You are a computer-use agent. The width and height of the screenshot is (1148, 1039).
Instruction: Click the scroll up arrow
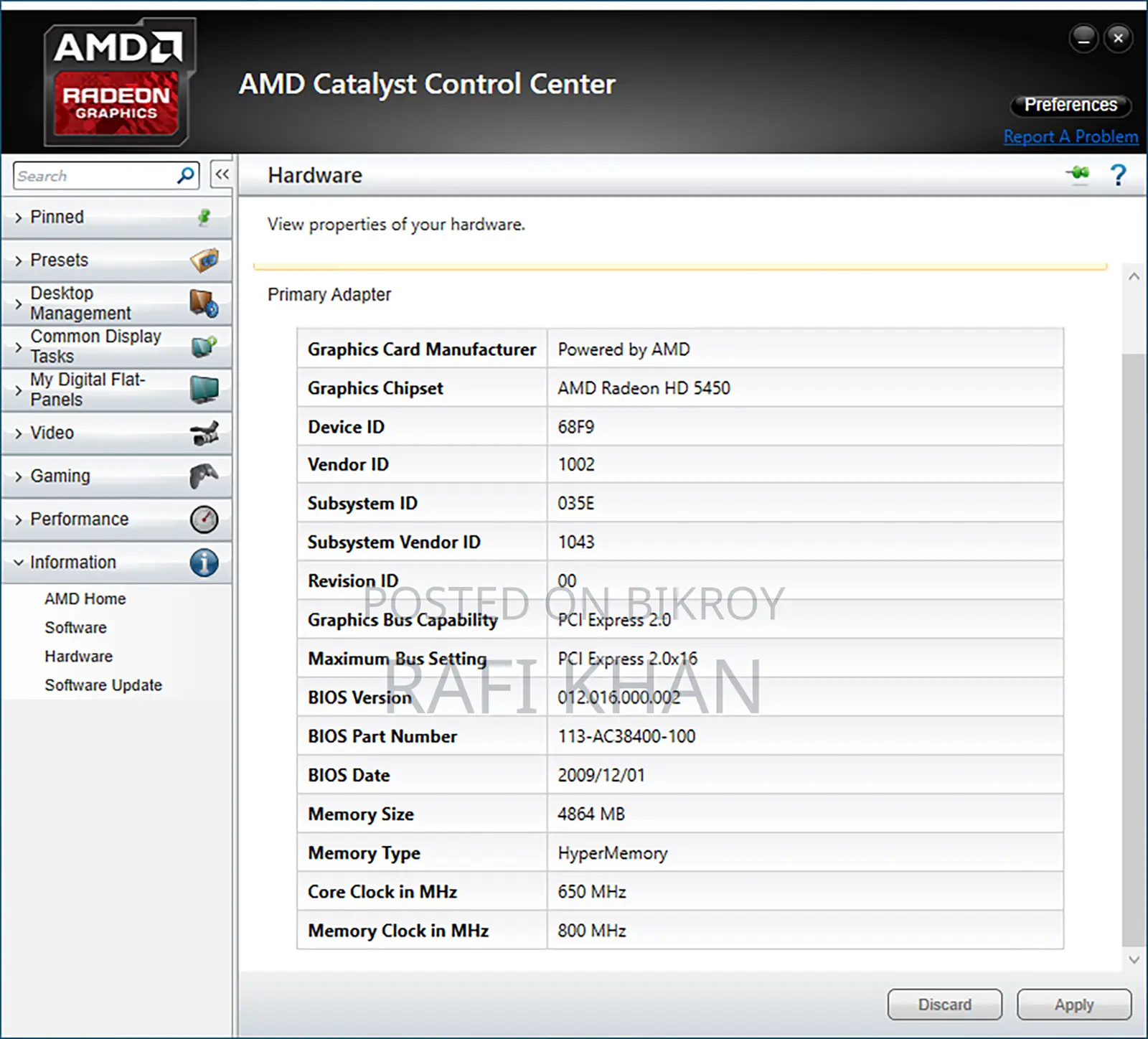pyautogui.click(x=1134, y=276)
